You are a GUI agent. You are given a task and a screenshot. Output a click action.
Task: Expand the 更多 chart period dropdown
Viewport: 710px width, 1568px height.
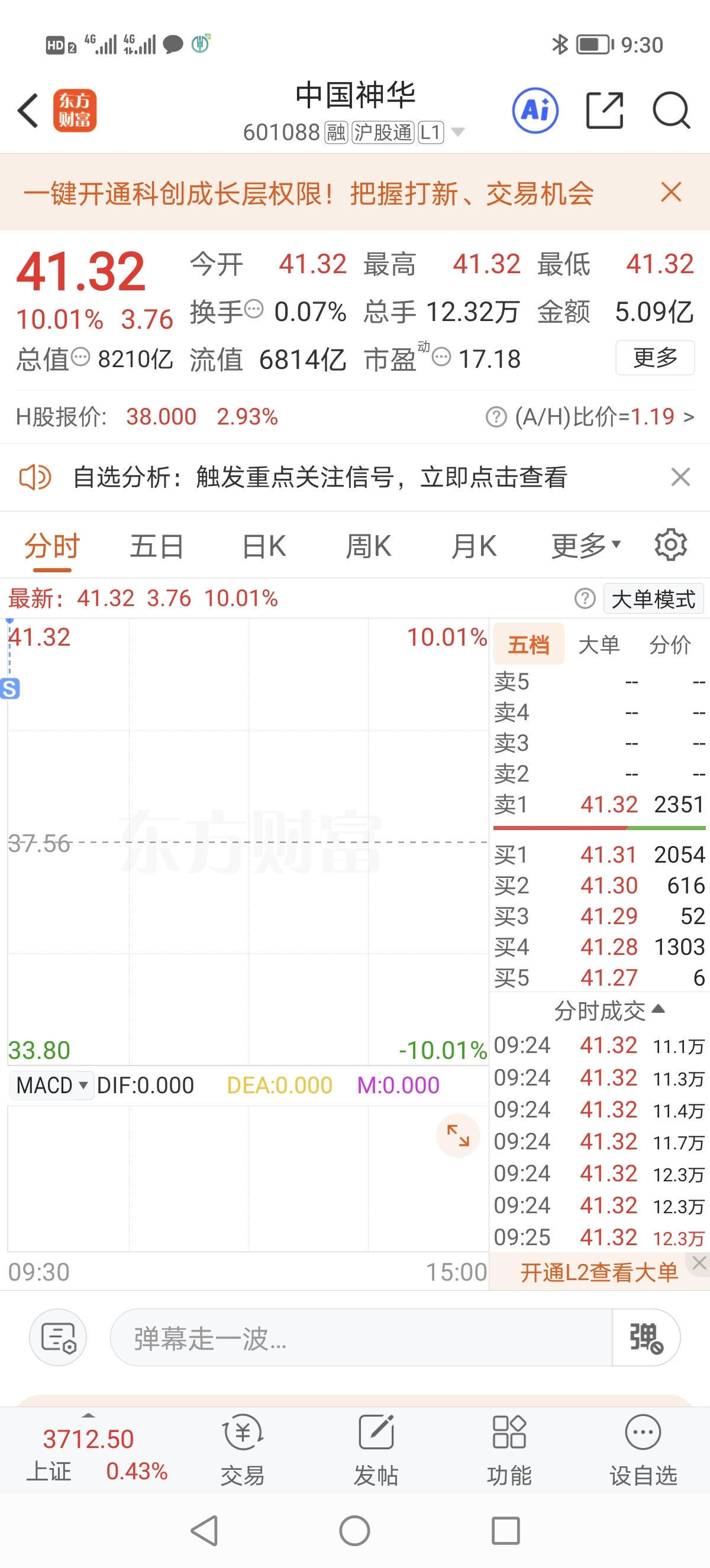[x=586, y=546]
